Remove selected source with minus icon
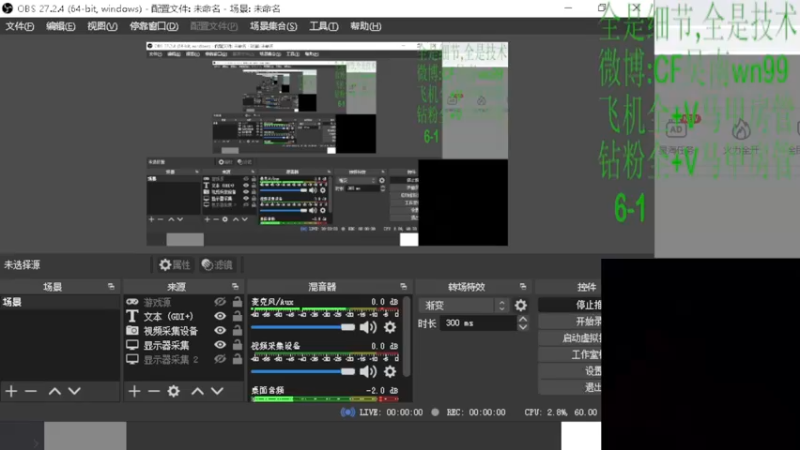The height and width of the screenshot is (450, 800). click(x=154, y=391)
